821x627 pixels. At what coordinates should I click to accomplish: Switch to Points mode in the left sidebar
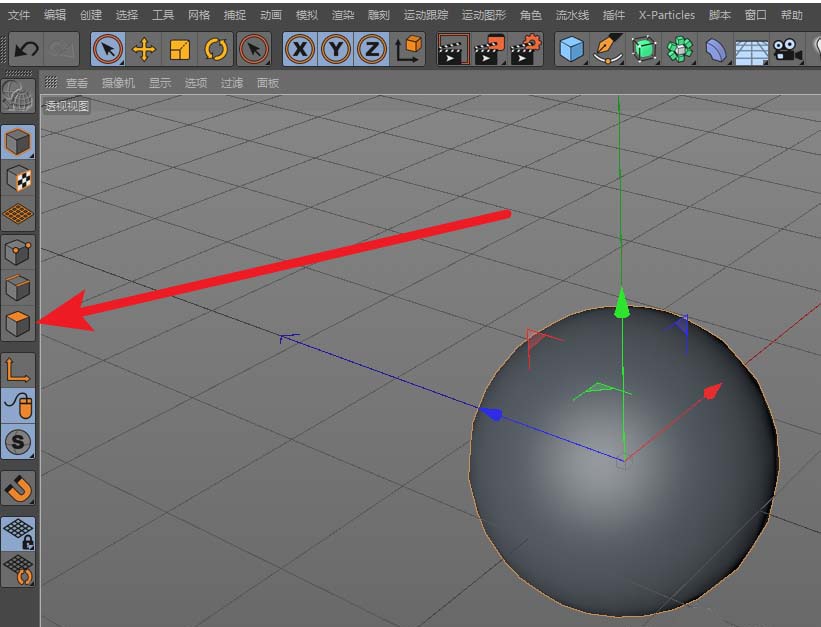(17, 248)
